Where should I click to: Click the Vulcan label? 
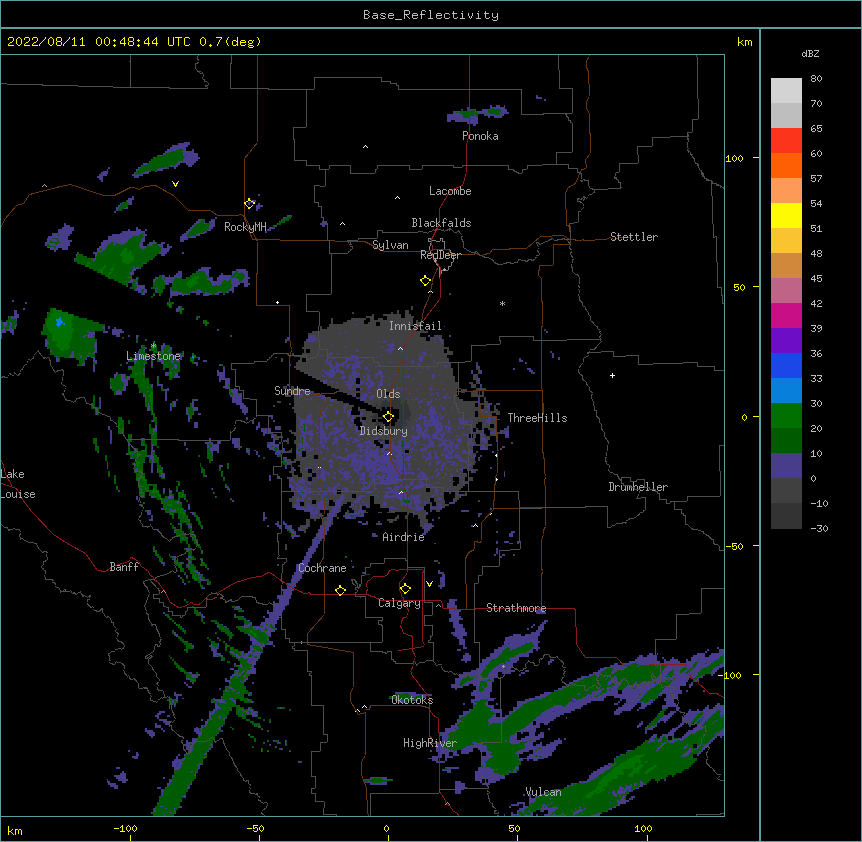tap(543, 792)
